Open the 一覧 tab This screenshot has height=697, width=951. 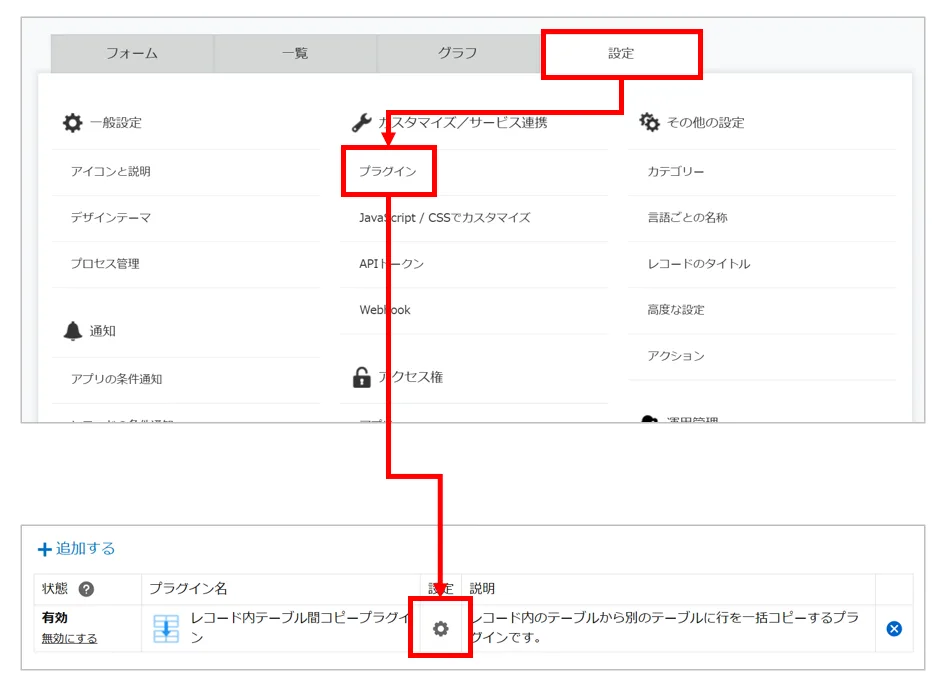click(x=295, y=53)
